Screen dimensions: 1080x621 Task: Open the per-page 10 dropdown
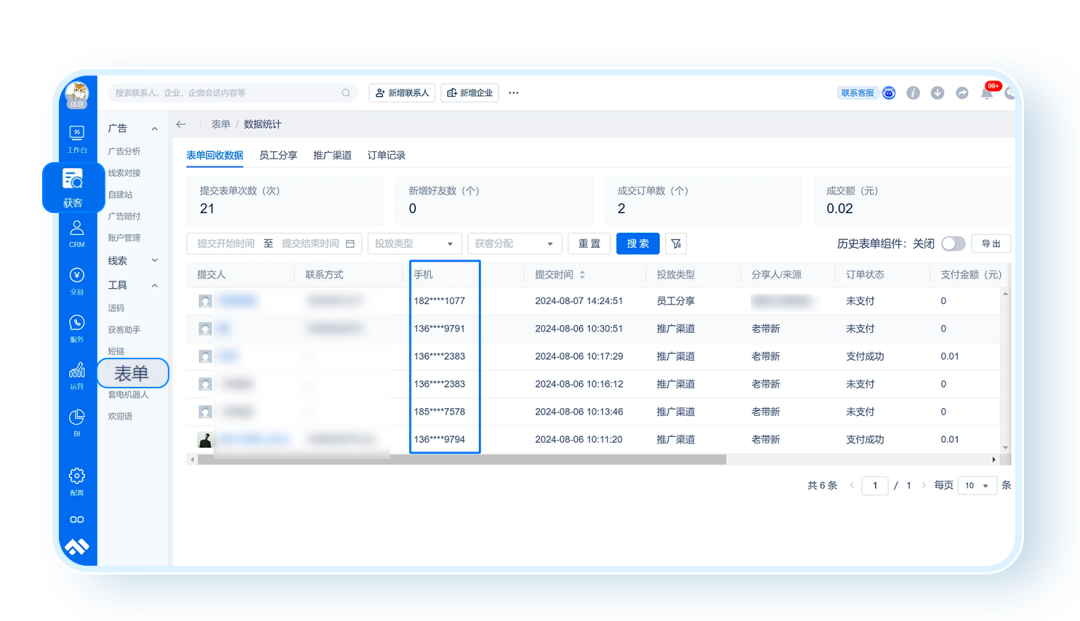977,485
